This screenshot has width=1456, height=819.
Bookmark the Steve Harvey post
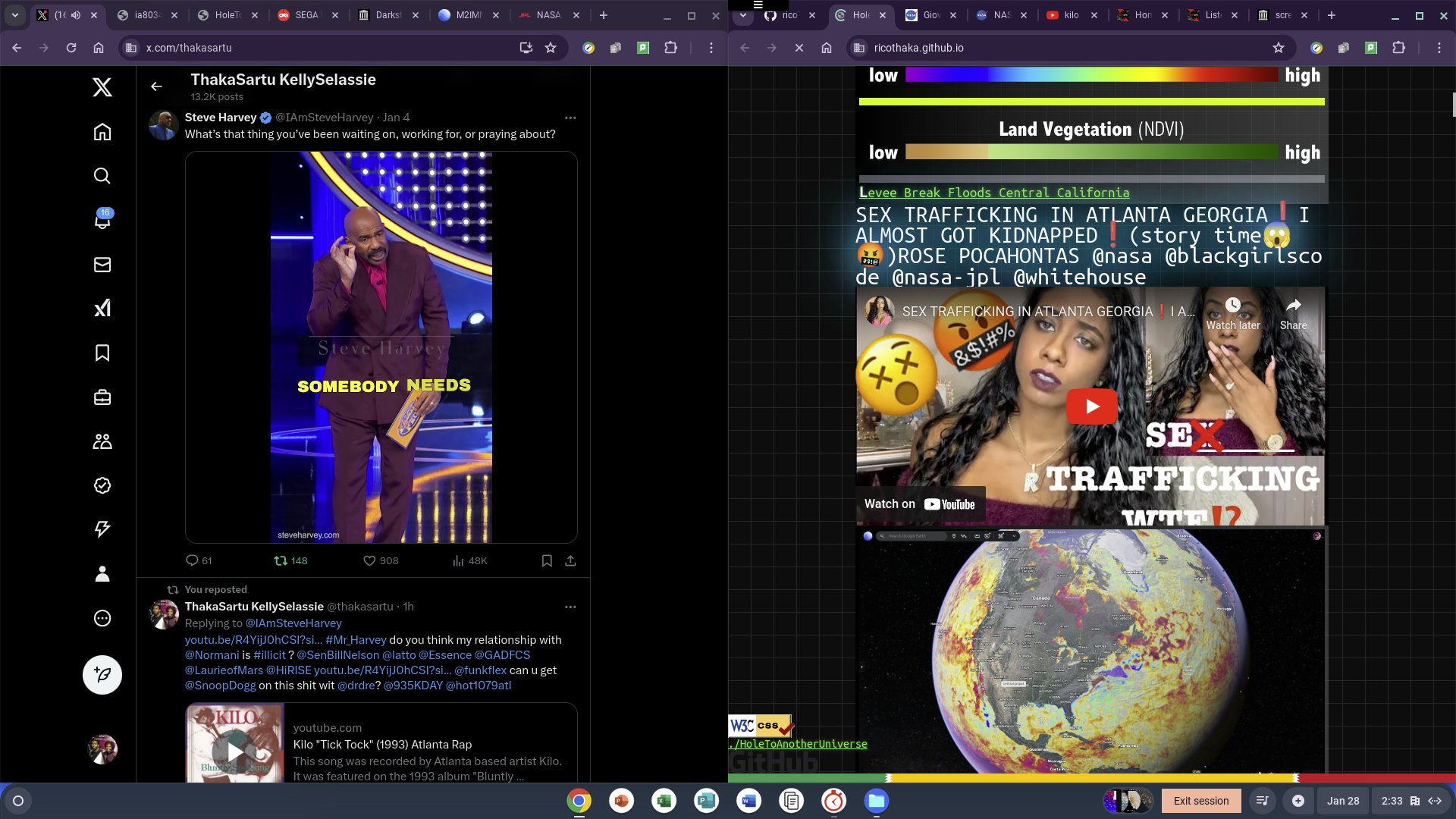pyautogui.click(x=547, y=560)
